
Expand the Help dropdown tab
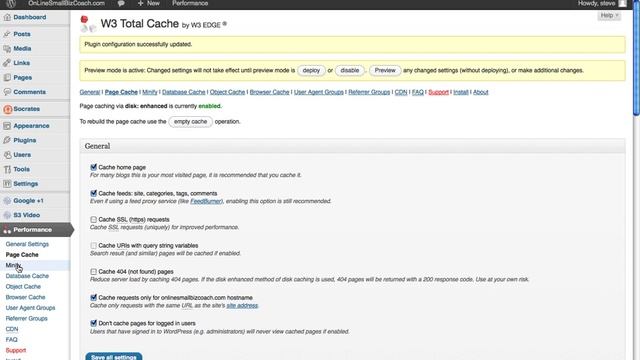609,16
